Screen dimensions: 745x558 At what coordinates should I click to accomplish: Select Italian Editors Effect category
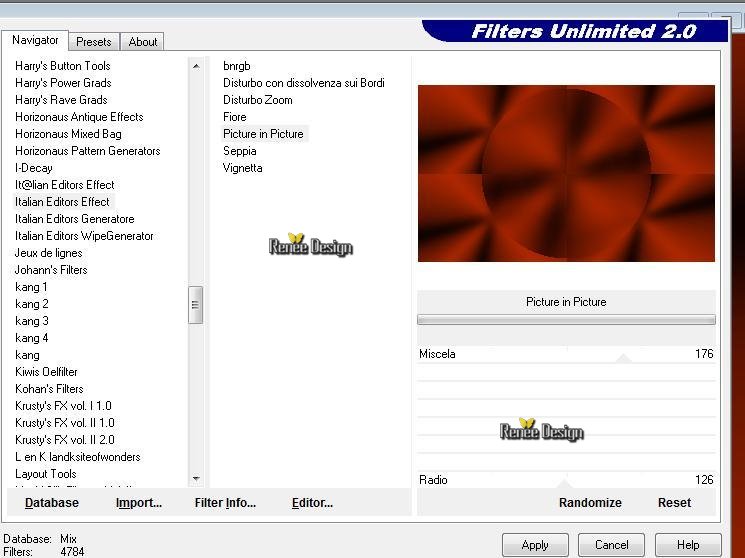[x=62, y=202]
